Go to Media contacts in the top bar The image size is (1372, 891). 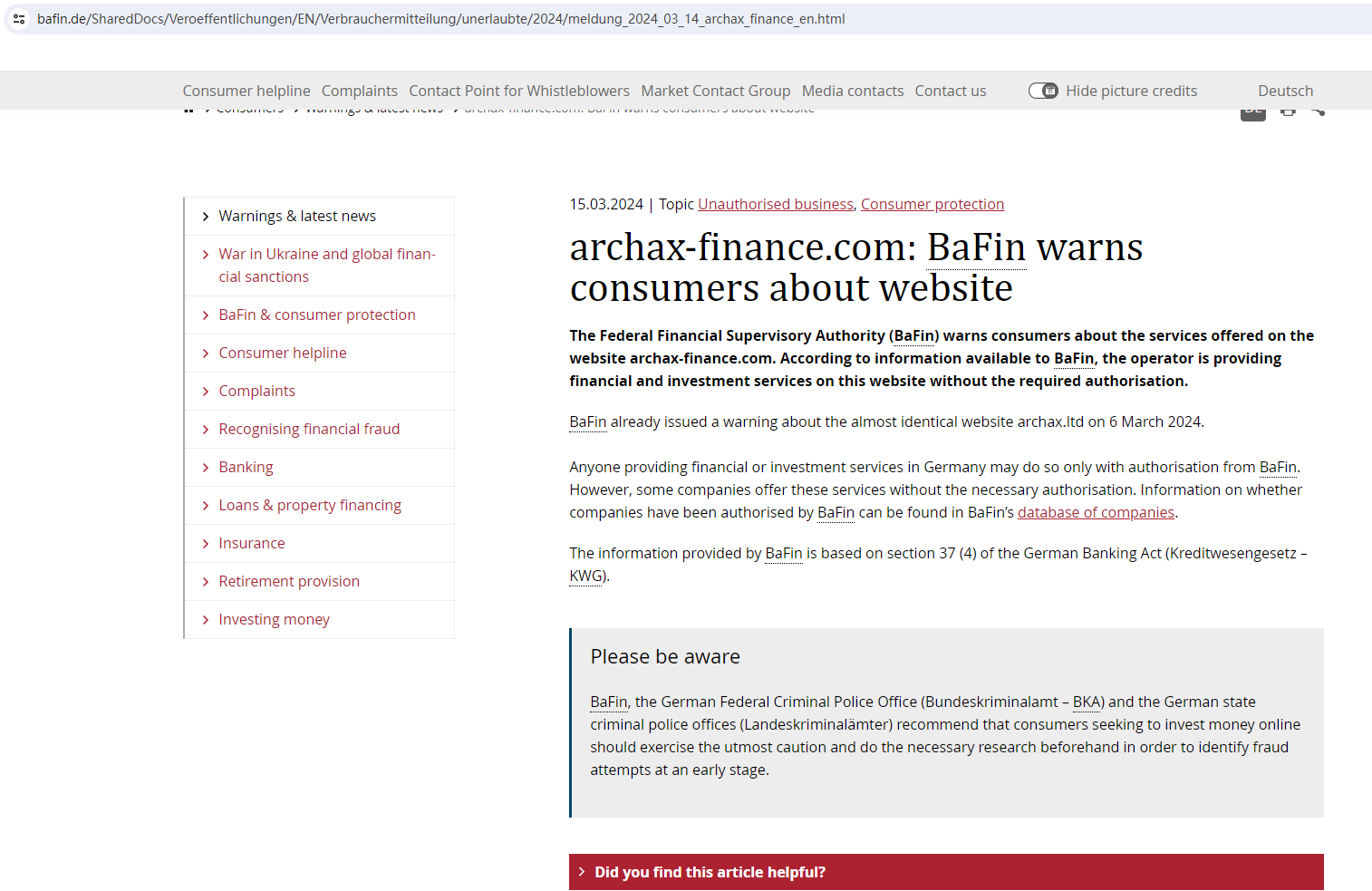pyautogui.click(x=852, y=91)
